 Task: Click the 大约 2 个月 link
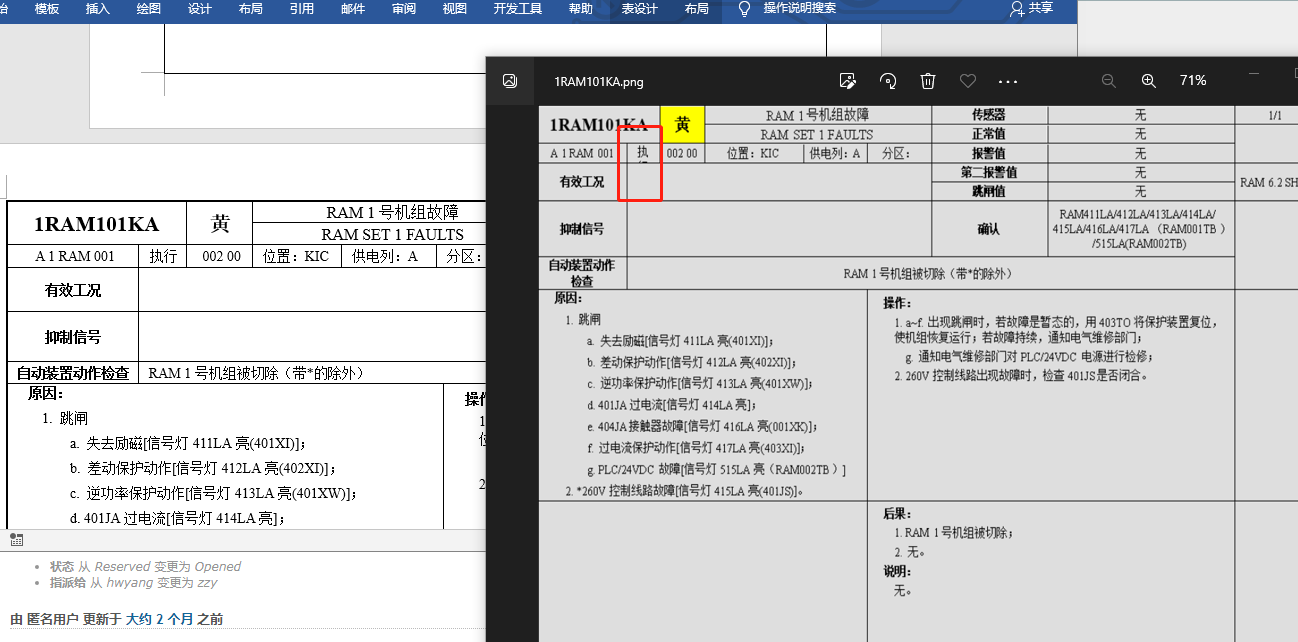(x=159, y=619)
